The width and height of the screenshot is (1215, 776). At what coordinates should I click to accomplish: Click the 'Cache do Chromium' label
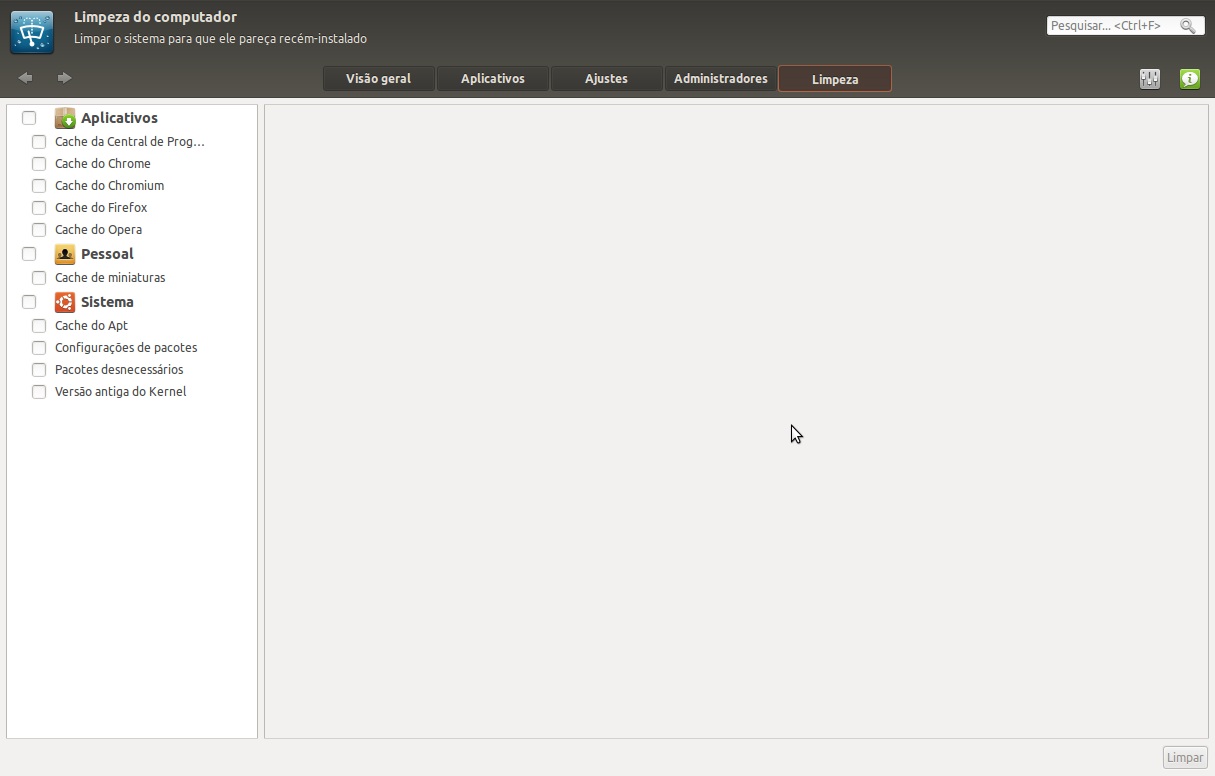pos(109,186)
